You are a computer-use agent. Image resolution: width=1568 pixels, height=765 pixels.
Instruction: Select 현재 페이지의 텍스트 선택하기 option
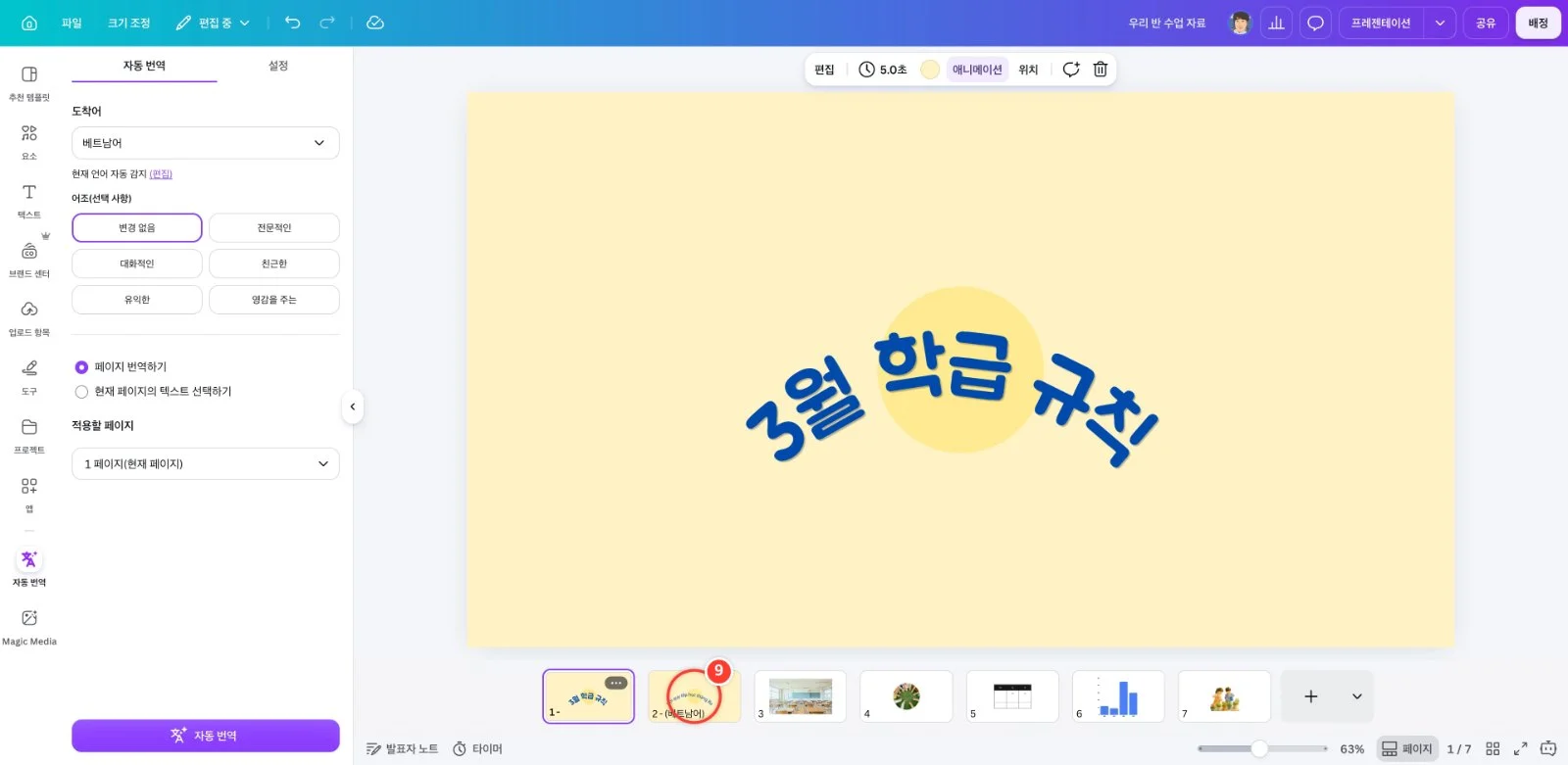click(x=81, y=392)
